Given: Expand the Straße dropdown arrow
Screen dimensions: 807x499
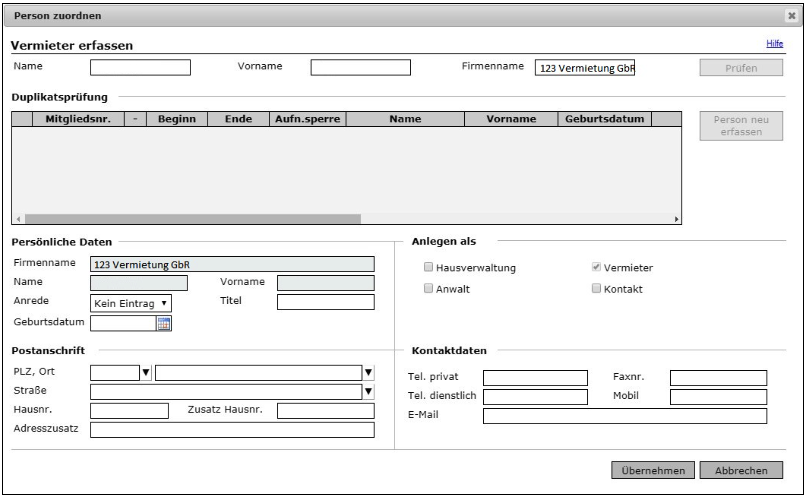Looking at the screenshot, I should click(368, 391).
